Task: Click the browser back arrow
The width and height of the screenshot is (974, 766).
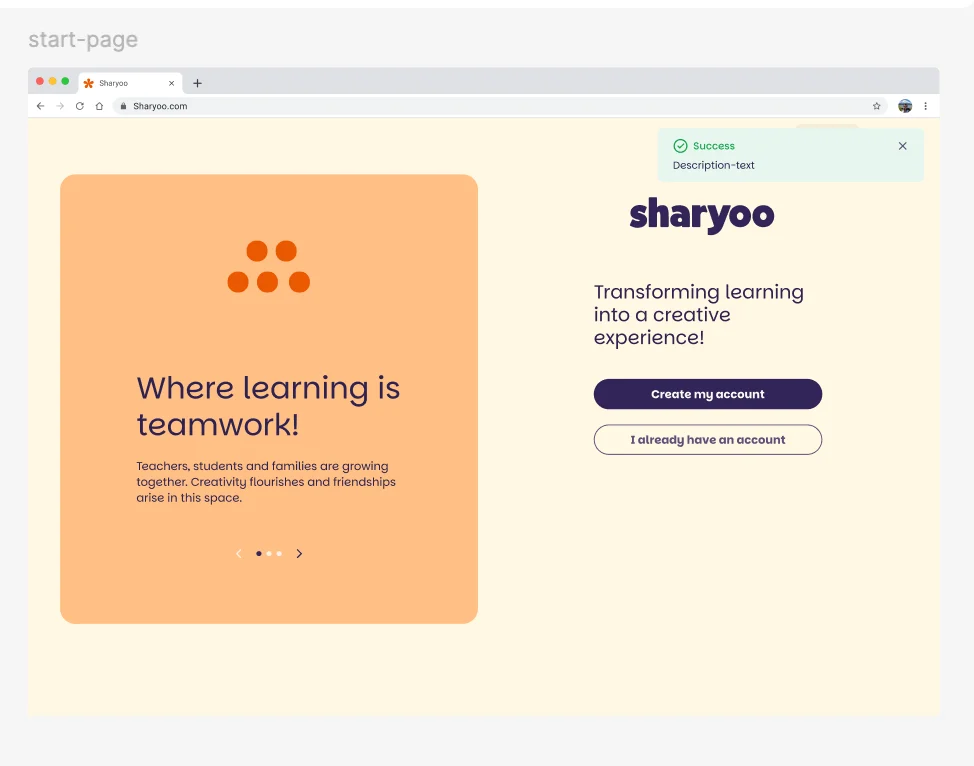Action: pyautogui.click(x=40, y=106)
